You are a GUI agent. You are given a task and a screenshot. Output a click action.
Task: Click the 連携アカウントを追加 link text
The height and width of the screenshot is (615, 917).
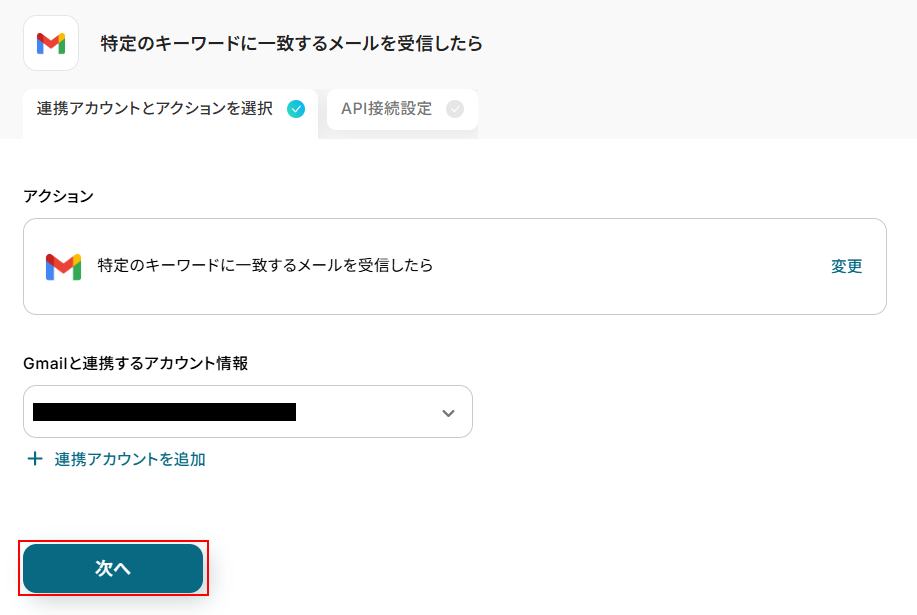(x=130, y=459)
